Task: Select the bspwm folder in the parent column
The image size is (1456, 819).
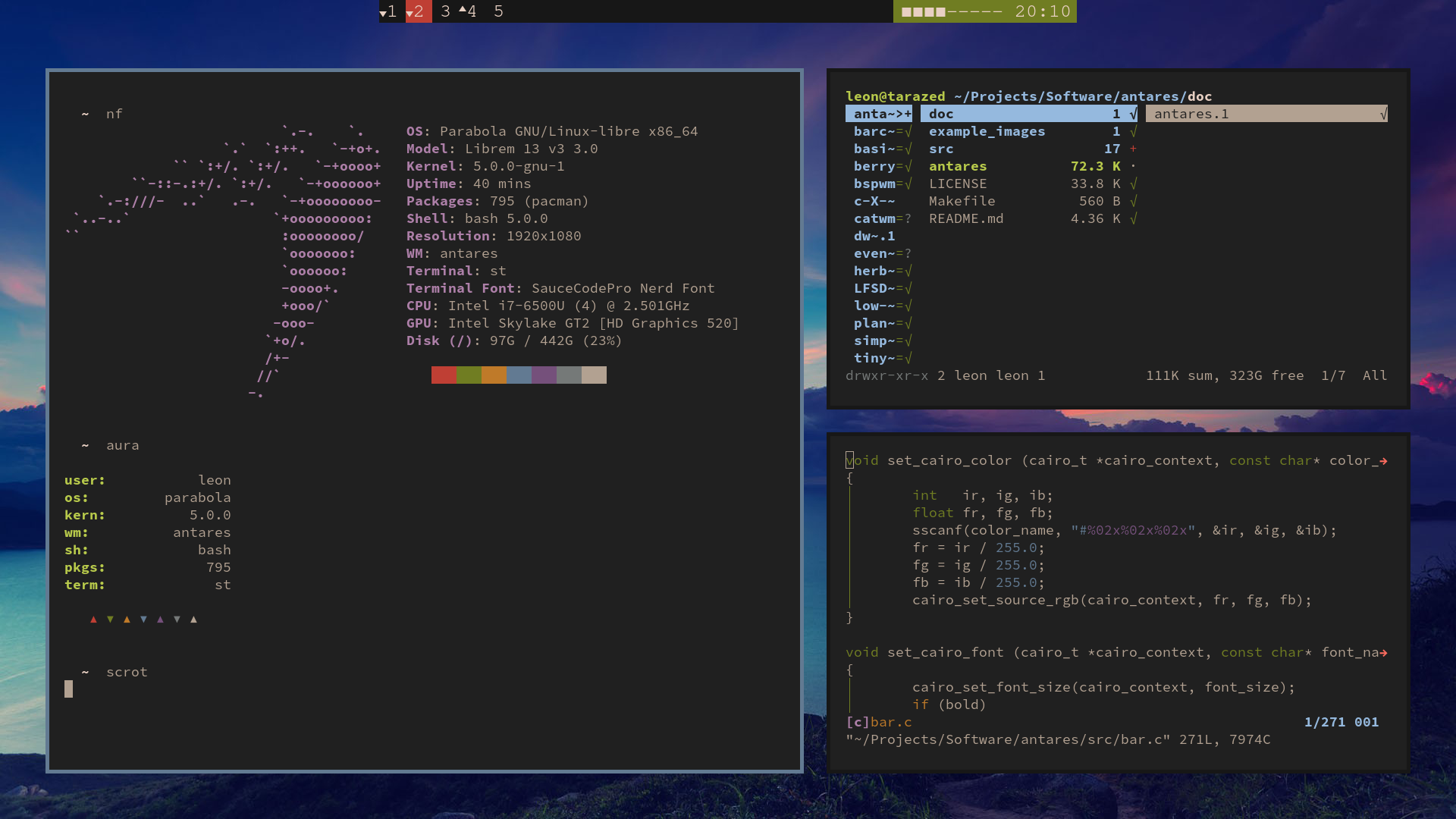Action: [874, 184]
